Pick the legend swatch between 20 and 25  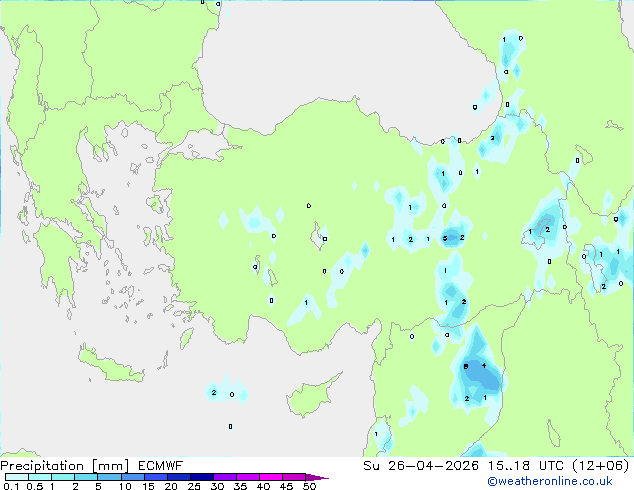point(179,477)
